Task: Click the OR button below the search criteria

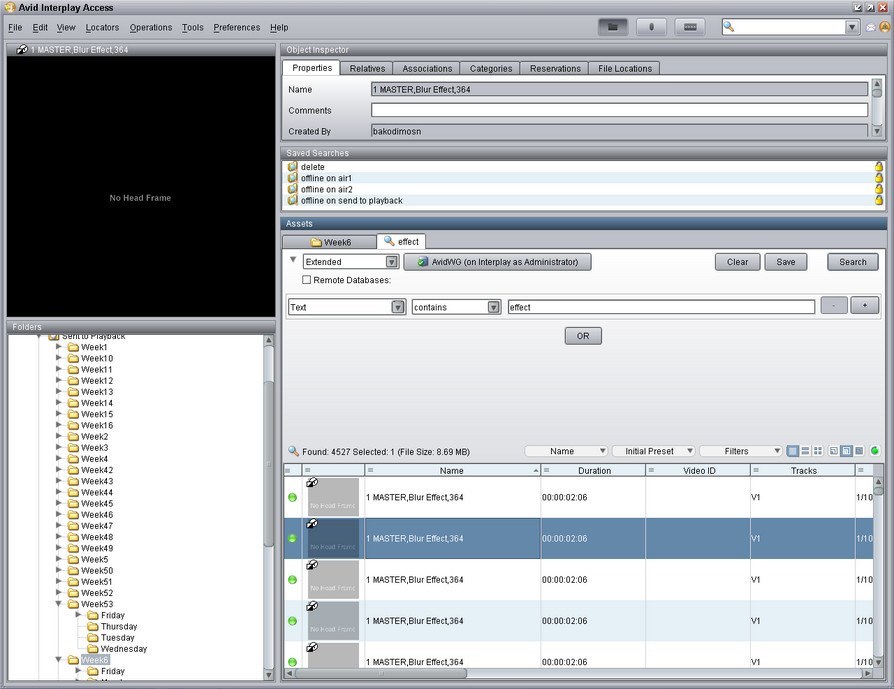Action: point(583,335)
